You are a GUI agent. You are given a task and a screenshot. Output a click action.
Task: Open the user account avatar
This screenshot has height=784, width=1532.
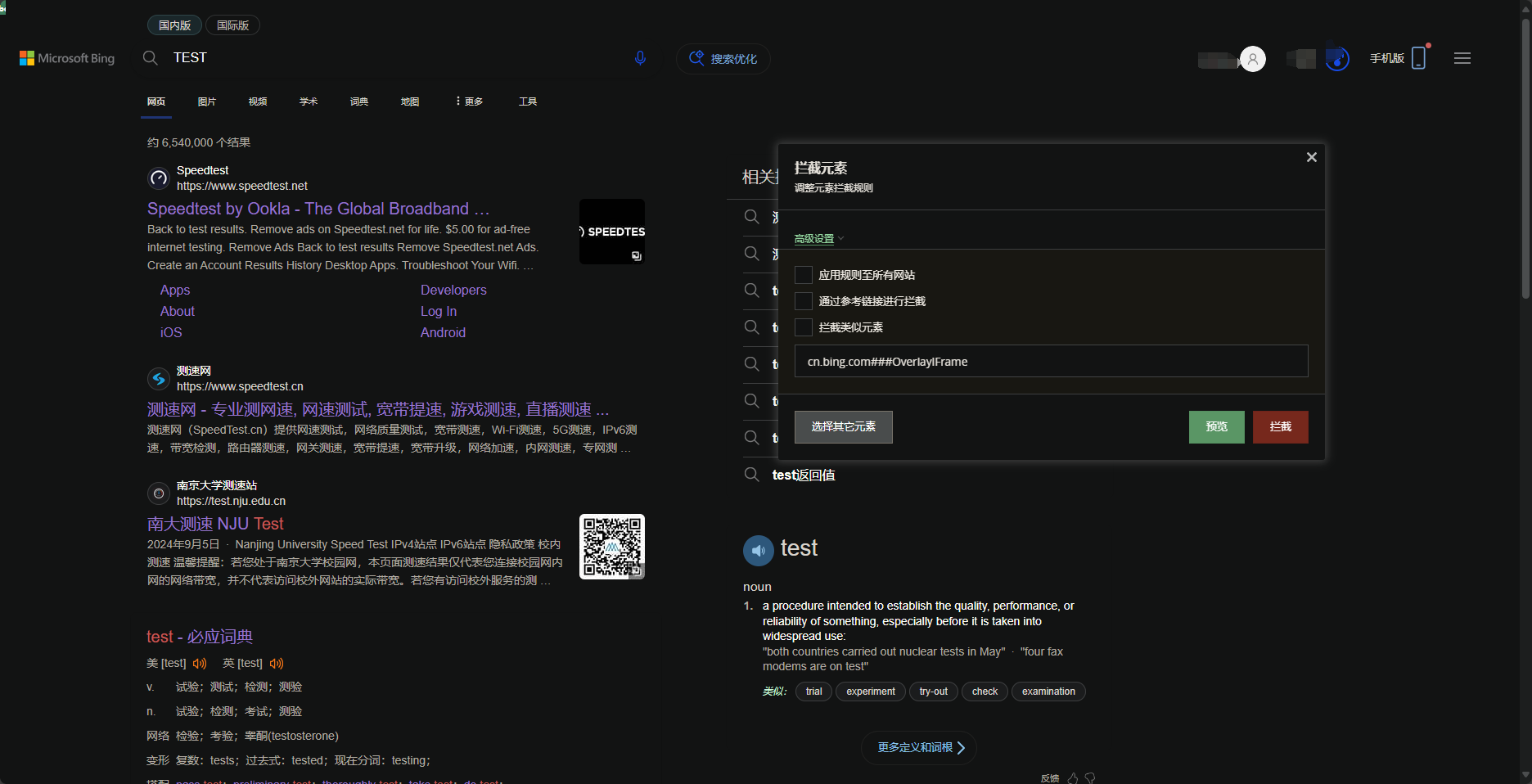click(x=1253, y=59)
